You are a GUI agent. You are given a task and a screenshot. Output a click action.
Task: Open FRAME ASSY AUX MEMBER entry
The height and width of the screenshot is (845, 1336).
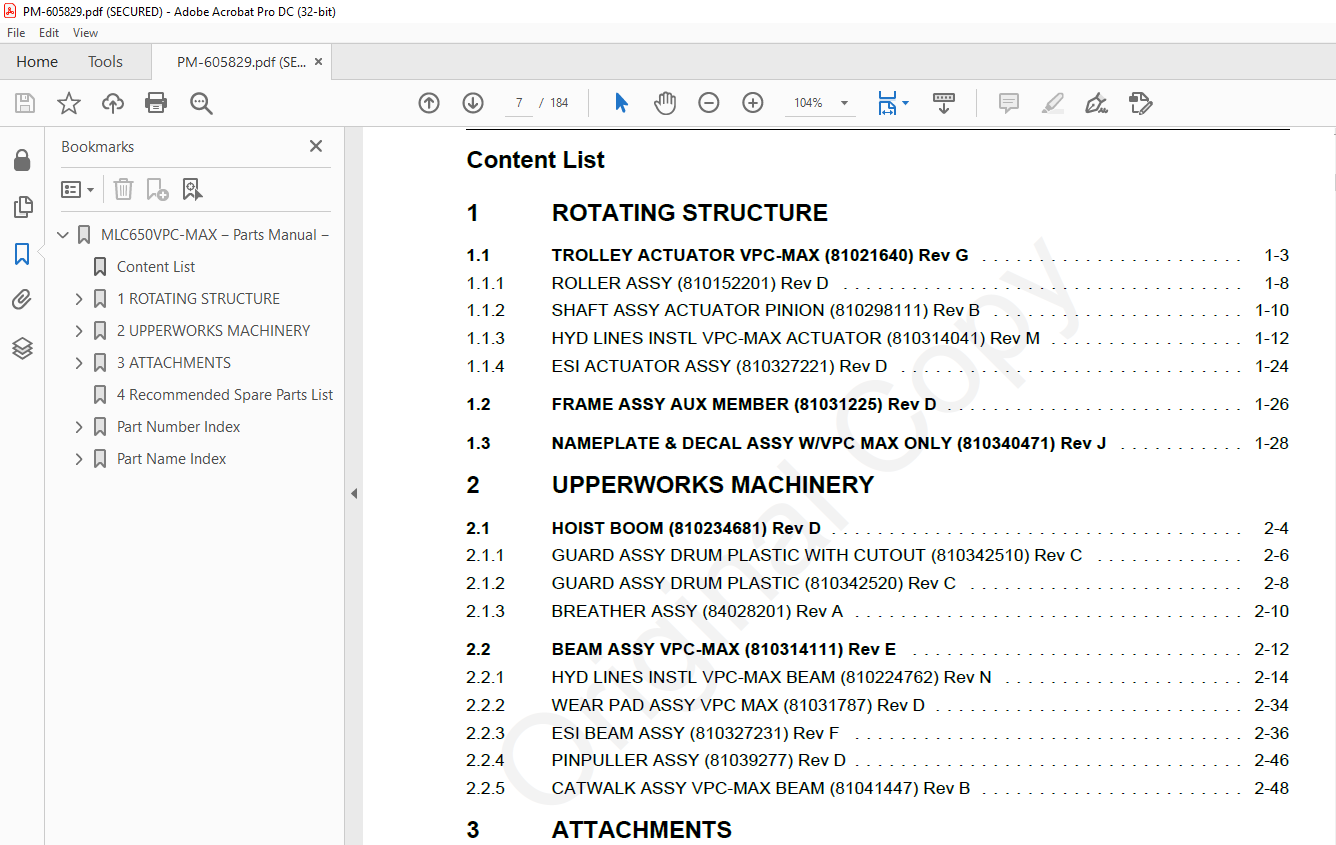tap(744, 404)
